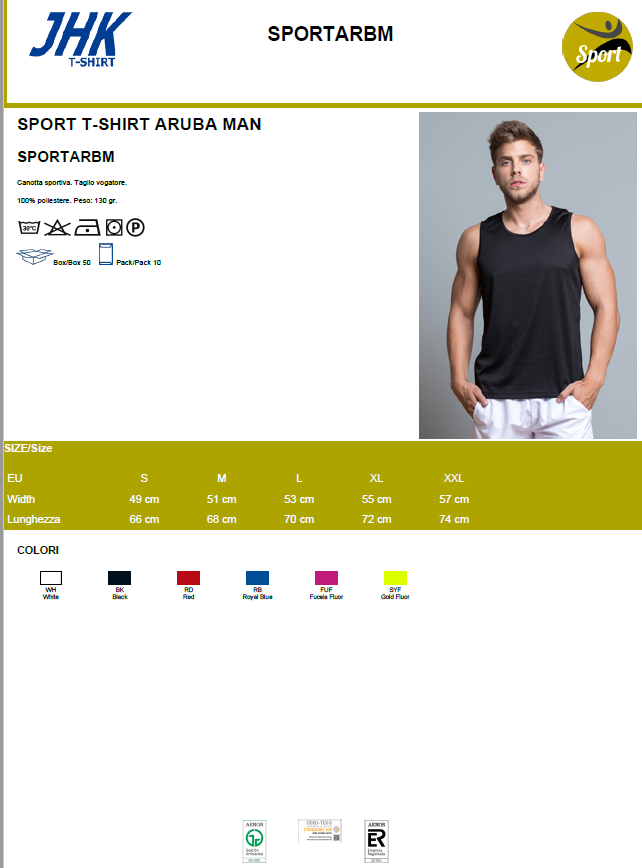Image resolution: width=642 pixels, height=868 pixels.
Task: Select the White color swatch
Action: click(51, 578)
